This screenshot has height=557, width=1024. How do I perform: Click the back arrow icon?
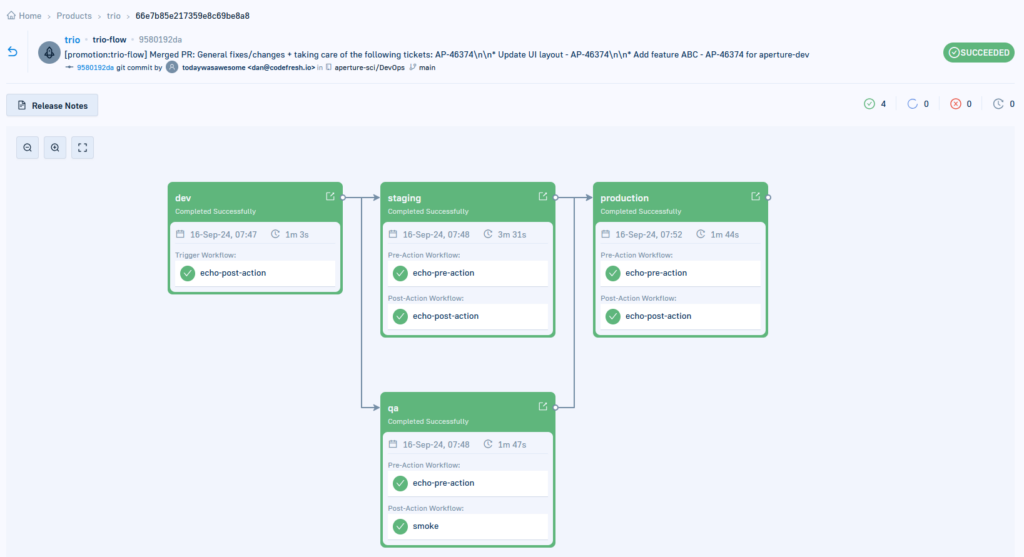click(x=12, y=52)
